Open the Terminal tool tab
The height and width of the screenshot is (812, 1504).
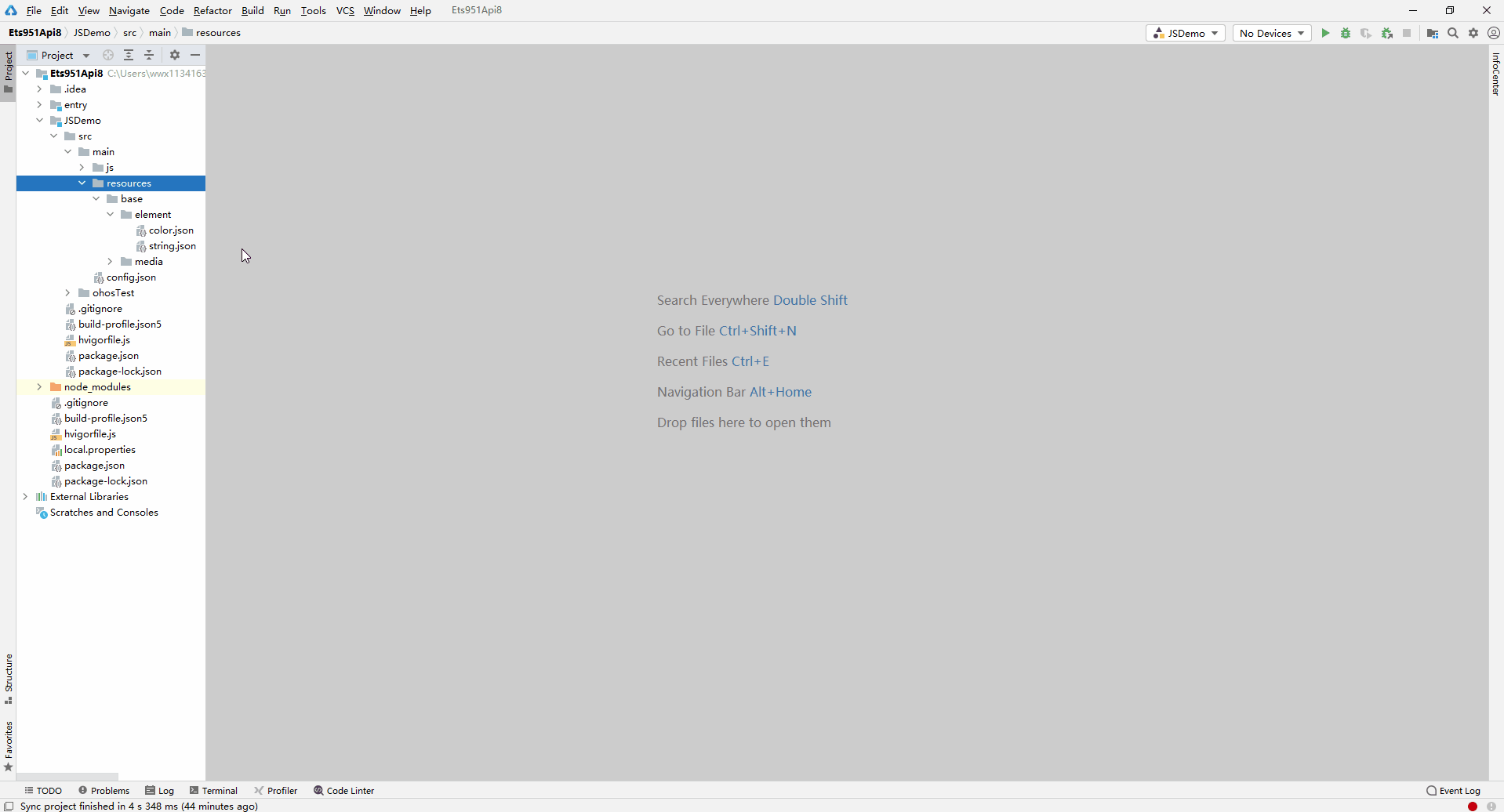(x=213, y=790)
